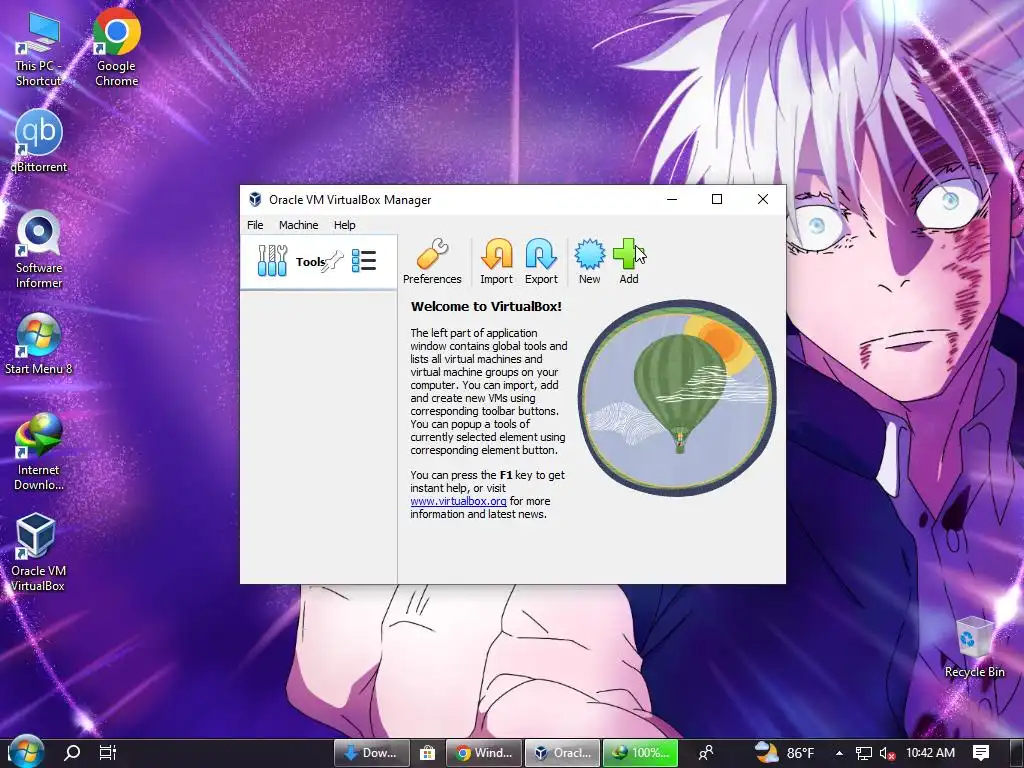Open the notification center icon

pyautogui.click(x=981, y=753)
